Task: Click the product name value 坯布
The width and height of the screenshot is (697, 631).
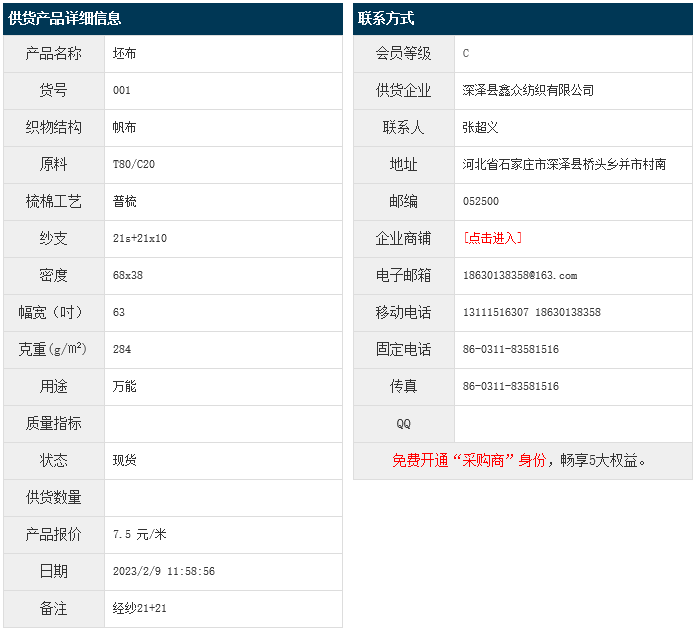Action: point(125,53)
